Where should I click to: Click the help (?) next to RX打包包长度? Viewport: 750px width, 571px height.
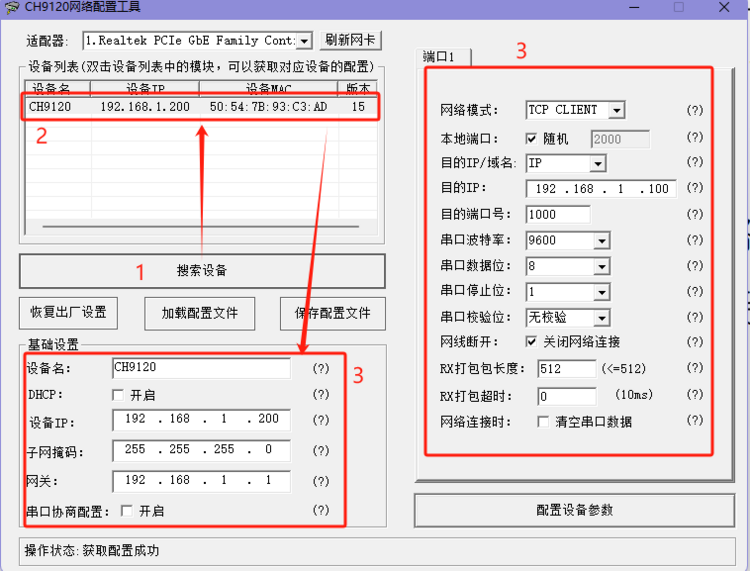click(x=695, y=367)
